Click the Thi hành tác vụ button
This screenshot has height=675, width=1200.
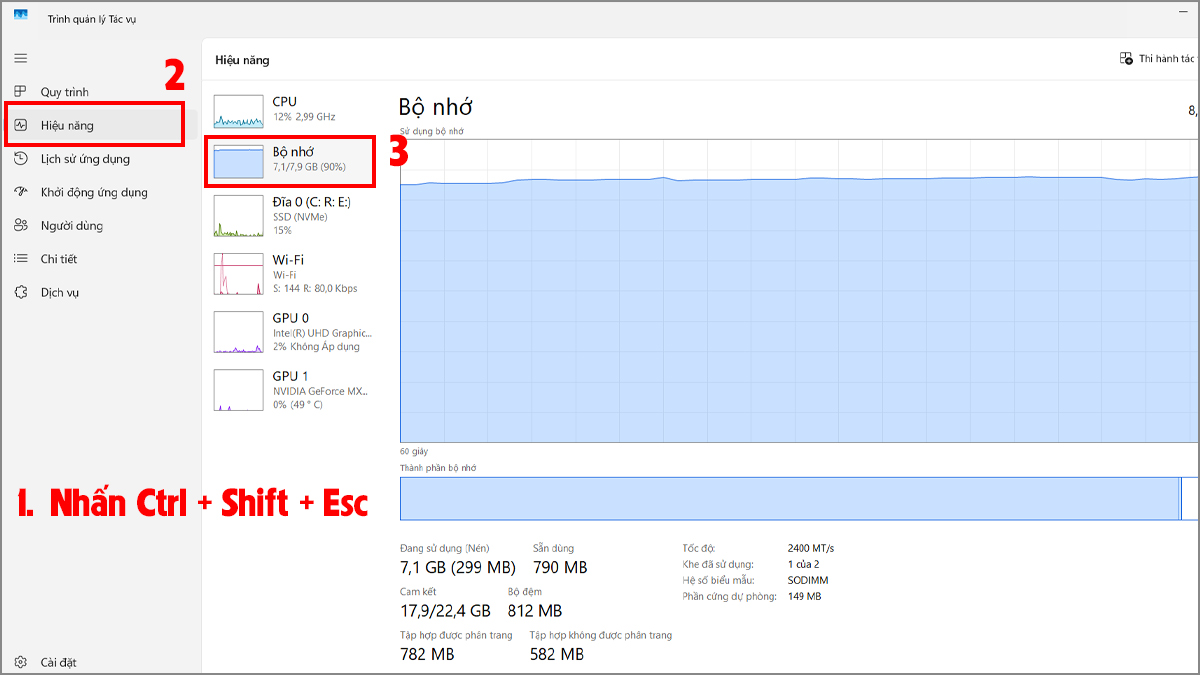pyautogui.click(x=1158, y=59)
